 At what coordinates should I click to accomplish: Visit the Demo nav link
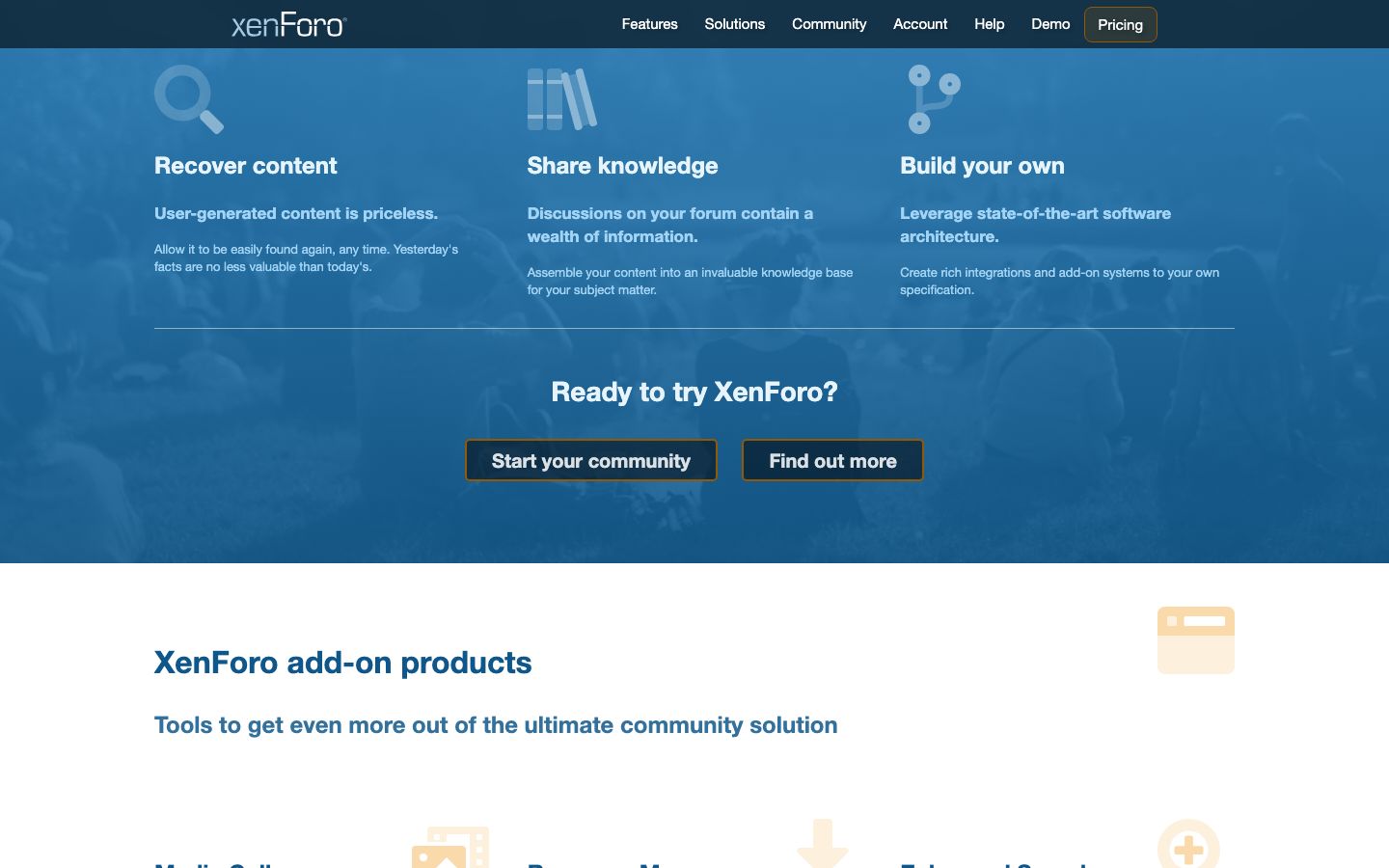(1050, 24)
